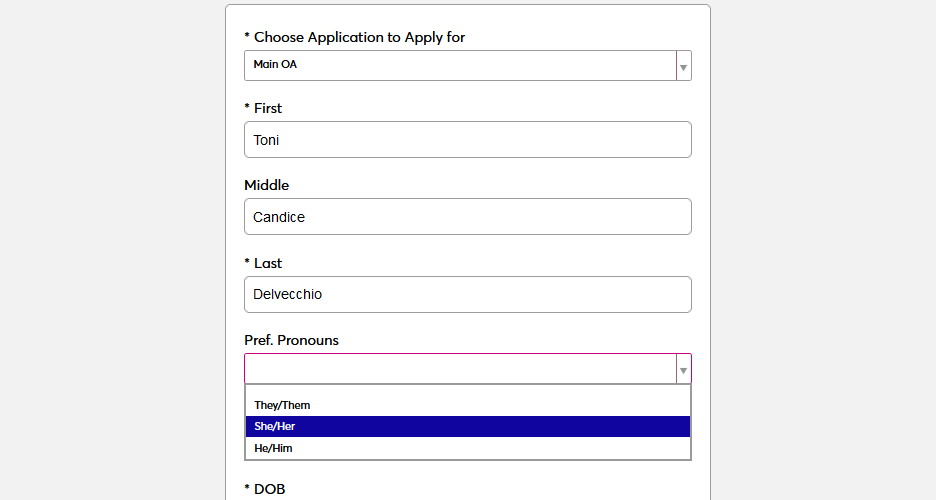Click the required asterisk before DOB
This screenshot has width=936, height=500.
click(247, 489)
